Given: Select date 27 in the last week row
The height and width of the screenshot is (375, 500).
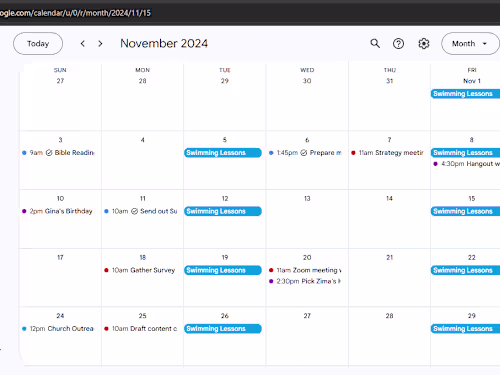Looking at the screenshot, I should 307,316.
